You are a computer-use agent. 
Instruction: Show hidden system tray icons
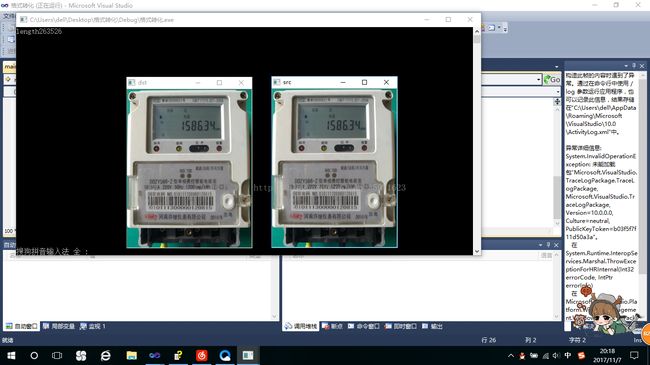pos(511,355)
